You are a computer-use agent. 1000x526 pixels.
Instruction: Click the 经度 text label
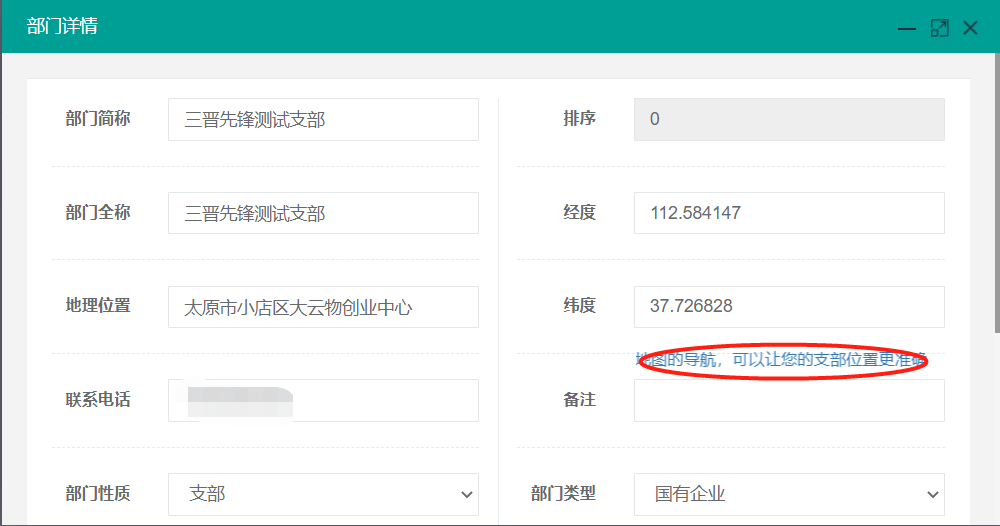tap(579, 212)
